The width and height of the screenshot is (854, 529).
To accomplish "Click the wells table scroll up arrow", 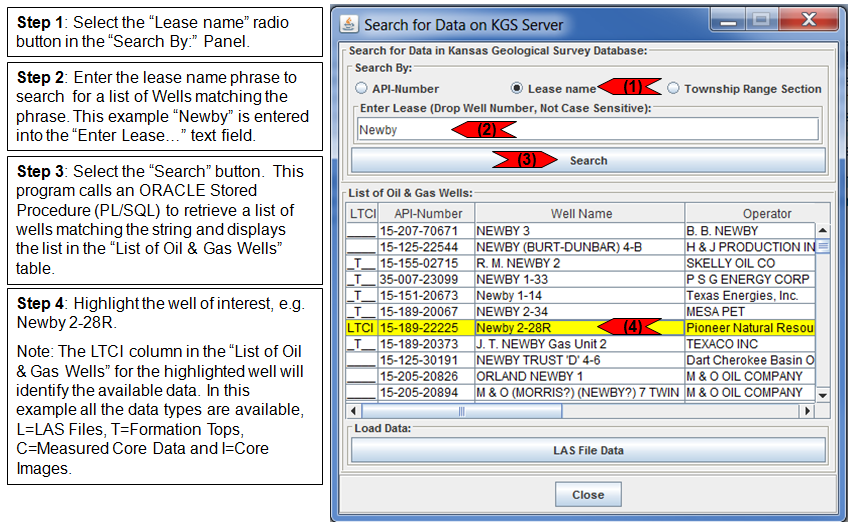I will pos(823,230).
